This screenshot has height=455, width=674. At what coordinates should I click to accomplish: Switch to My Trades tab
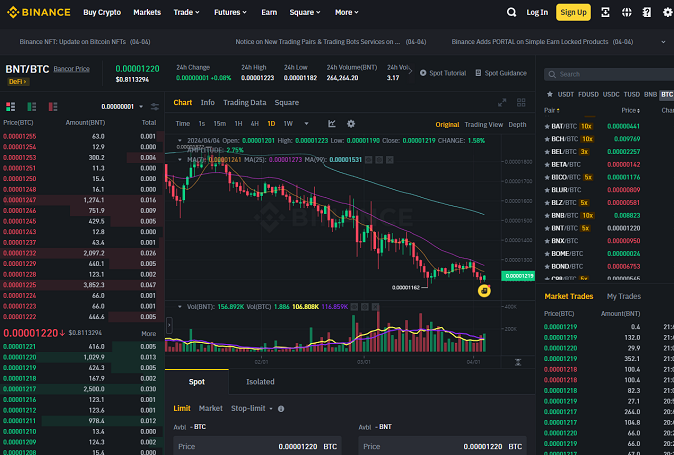point(624,296)
